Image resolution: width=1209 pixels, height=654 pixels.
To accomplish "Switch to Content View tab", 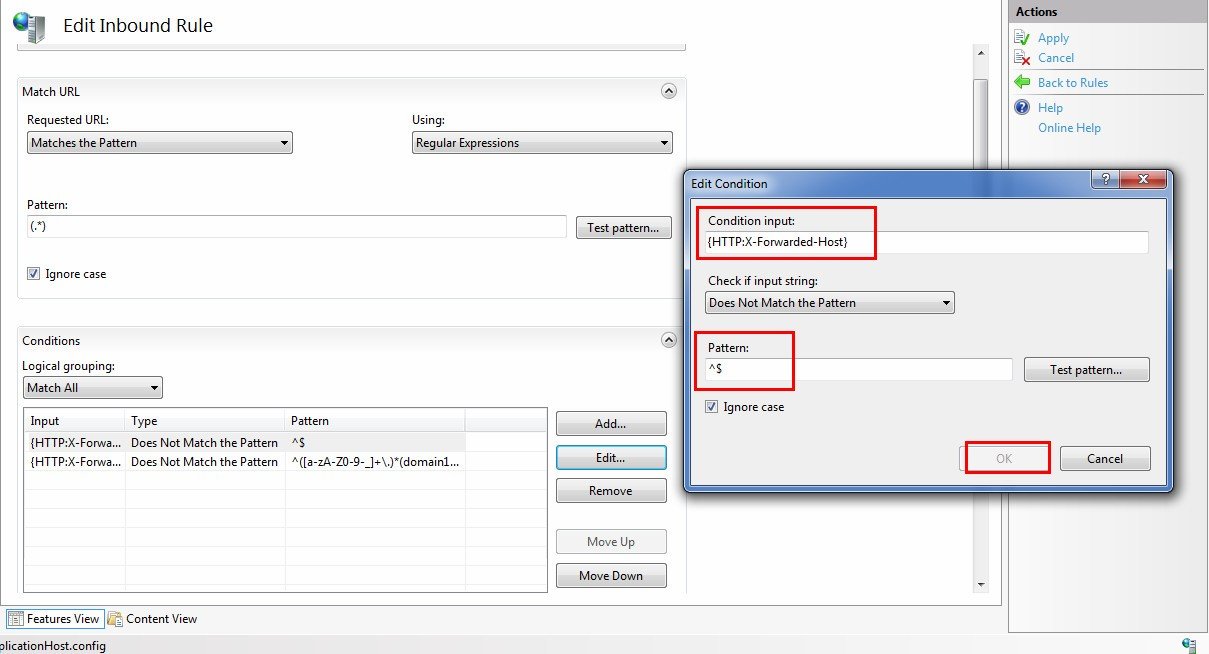I will (x=152, y=619).
